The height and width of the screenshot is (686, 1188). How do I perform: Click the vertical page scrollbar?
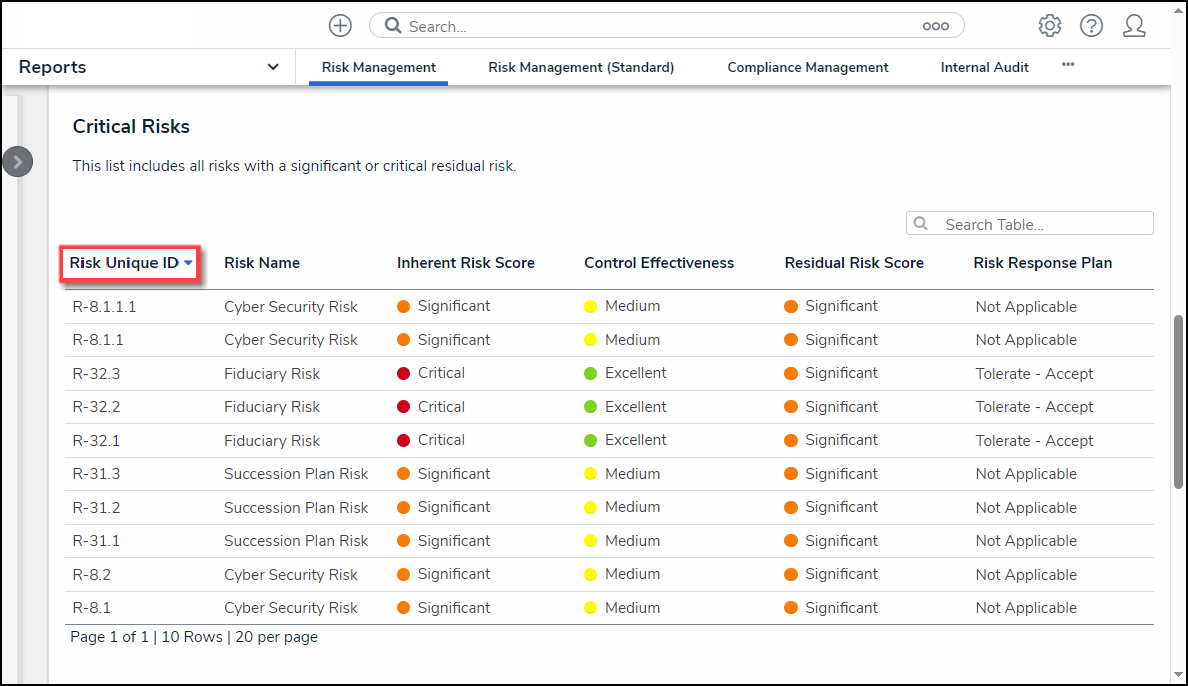pos(1178,400)
